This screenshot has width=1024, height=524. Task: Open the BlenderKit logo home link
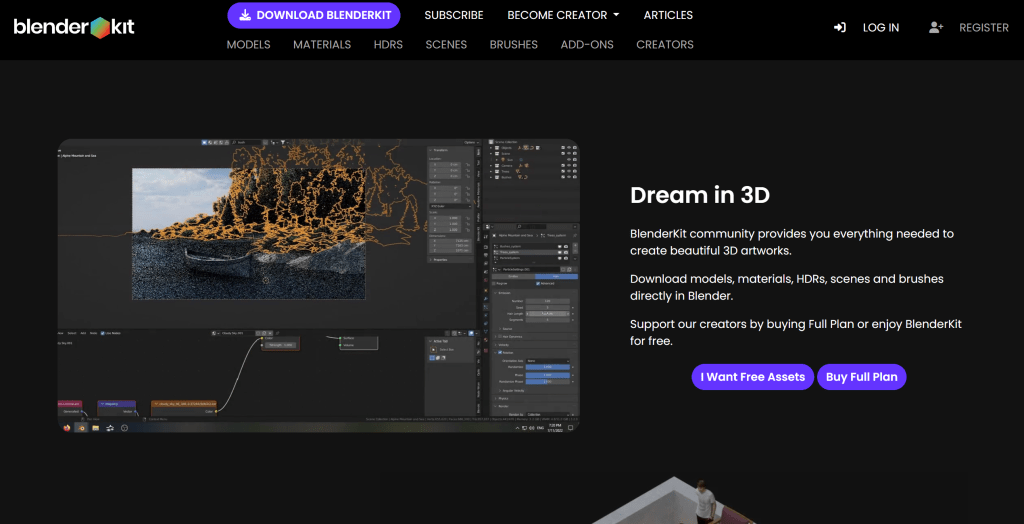click(74, 27)
